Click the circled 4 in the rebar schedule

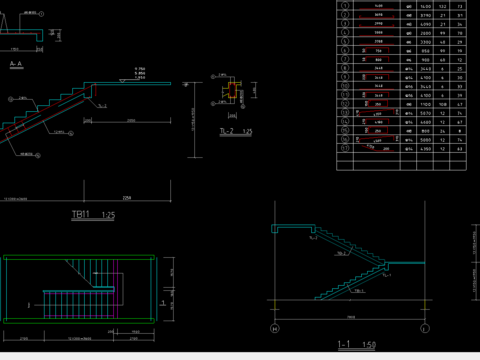tap(345, 33)
